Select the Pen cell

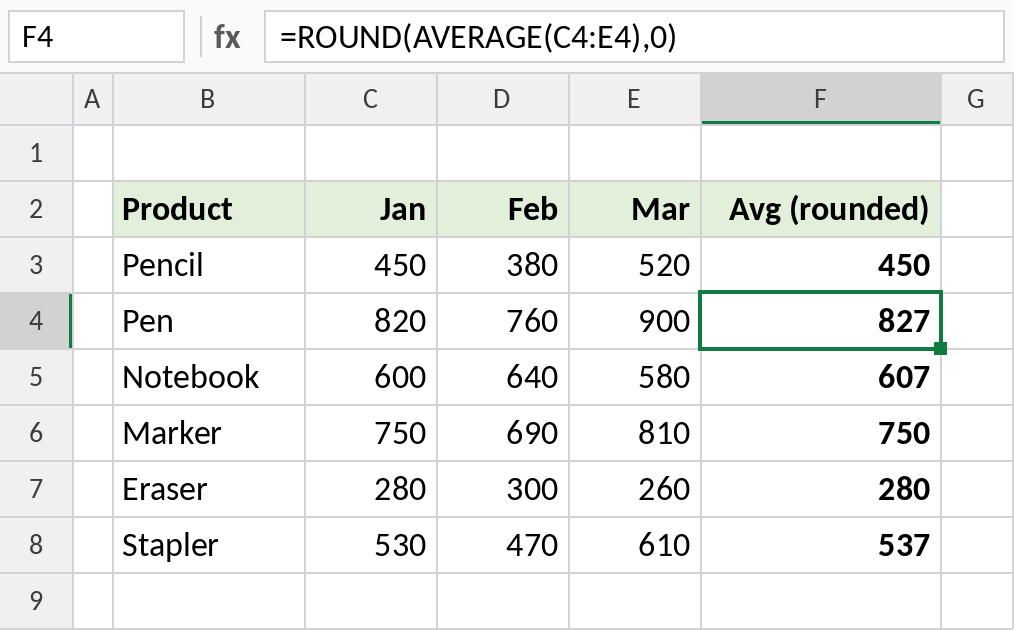(x=209, y=321)
